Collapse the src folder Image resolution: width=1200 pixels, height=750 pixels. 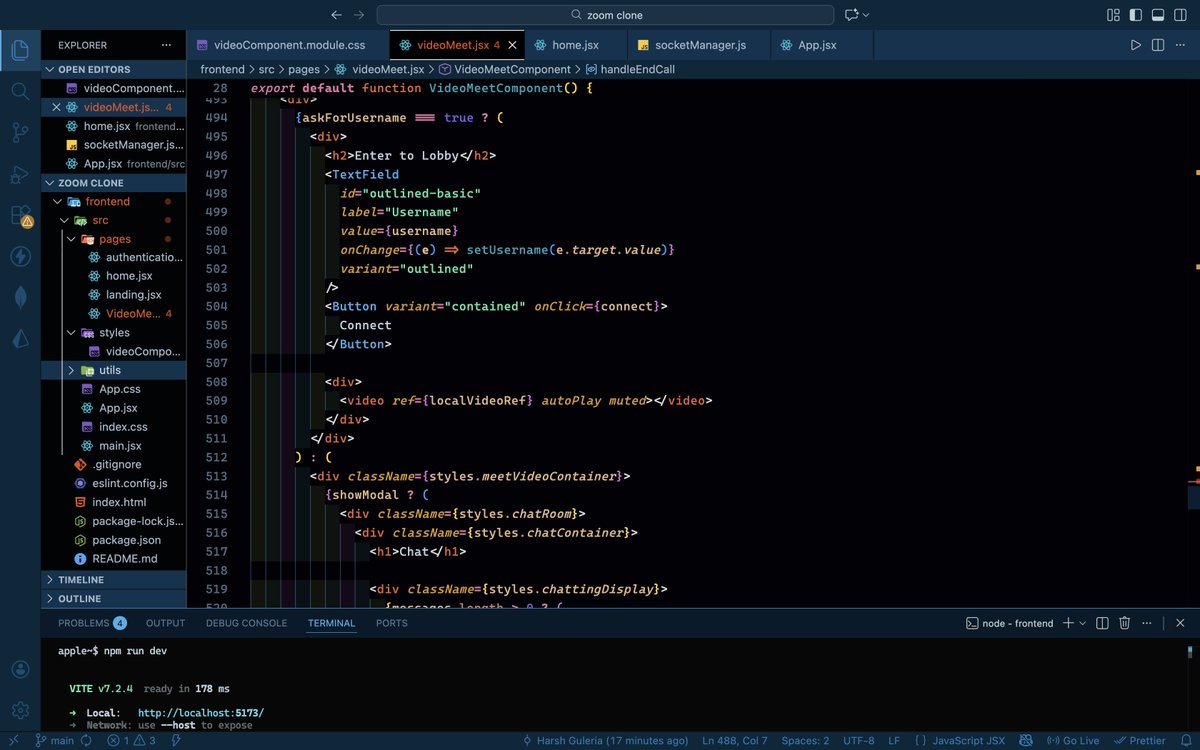click(x=113, y=220)
